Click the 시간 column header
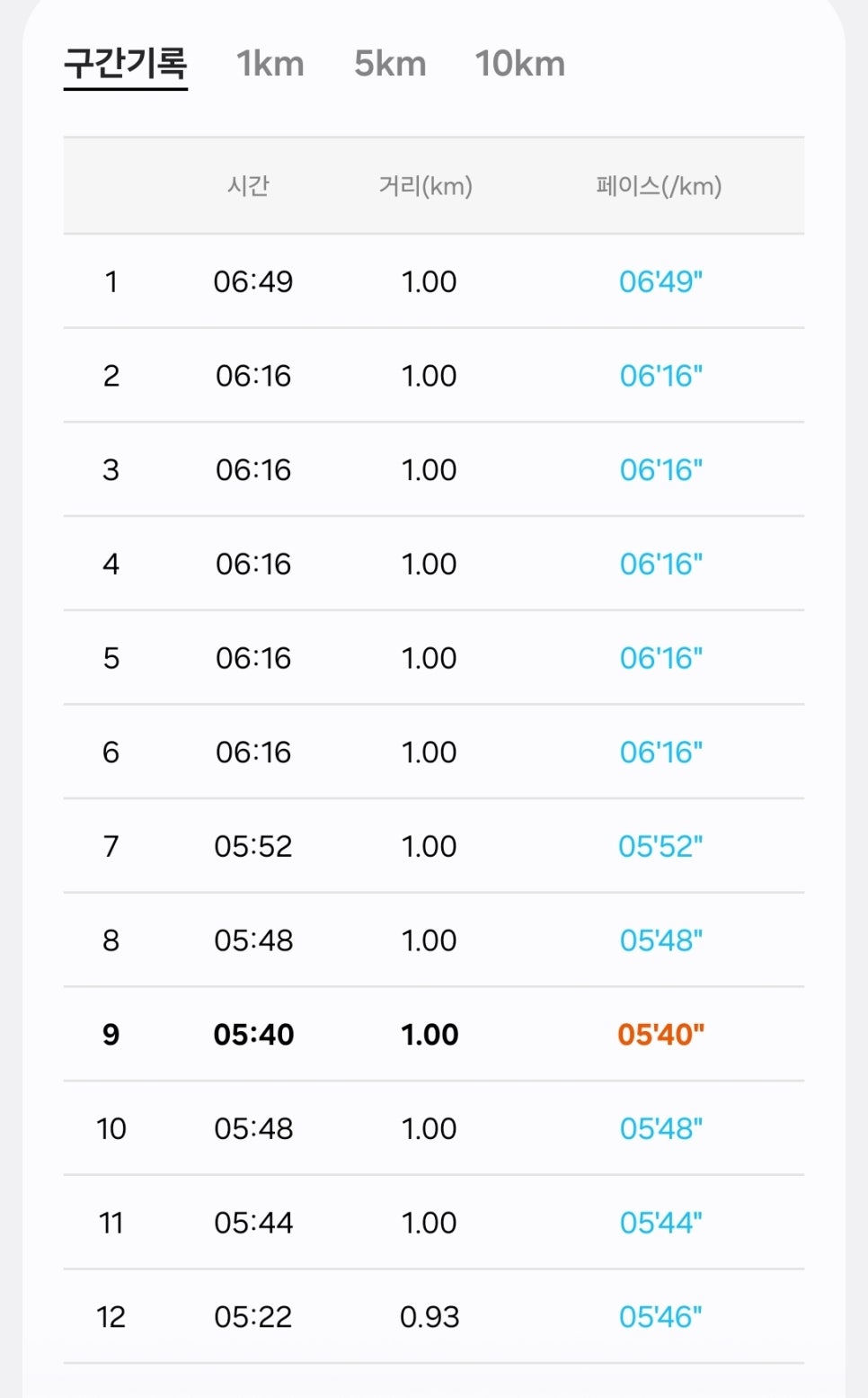 (249, 186)
